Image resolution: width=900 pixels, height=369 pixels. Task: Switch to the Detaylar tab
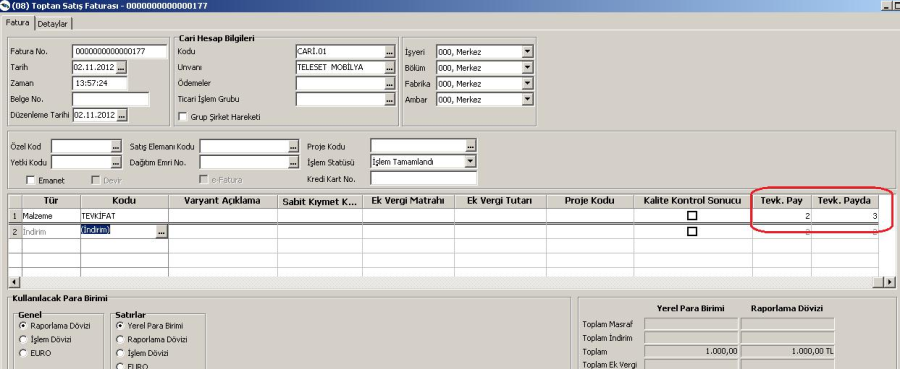53,24
